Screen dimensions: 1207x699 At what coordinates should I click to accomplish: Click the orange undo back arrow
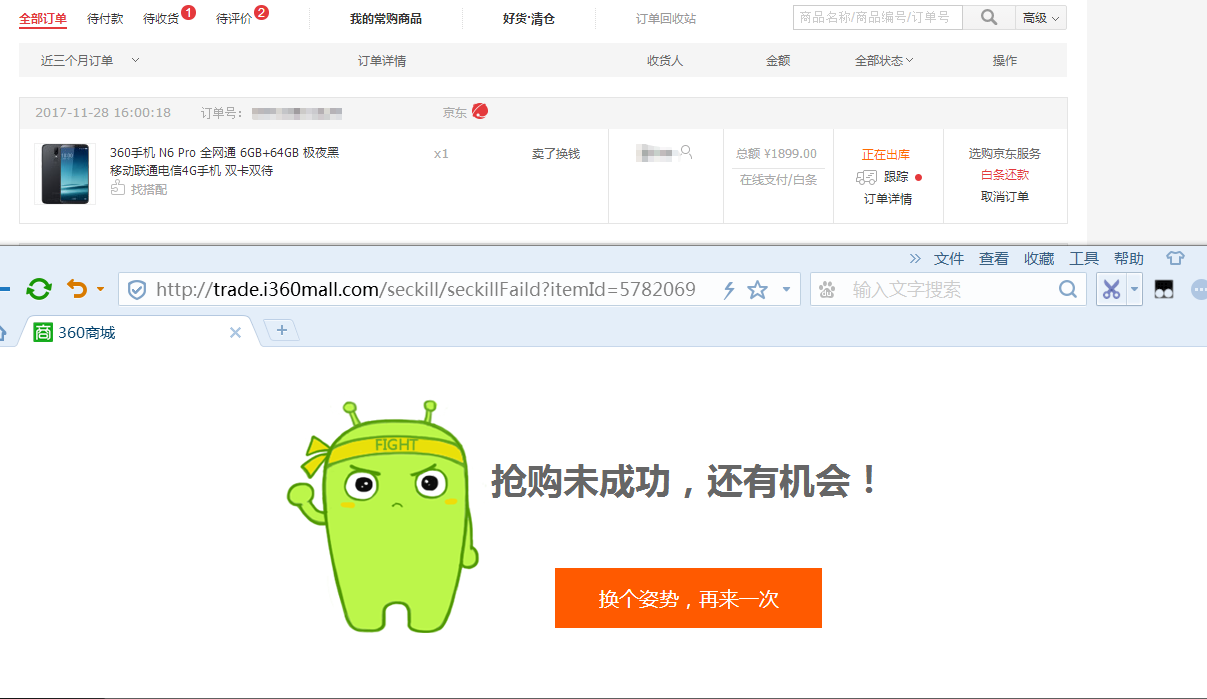tap(77, 290)
